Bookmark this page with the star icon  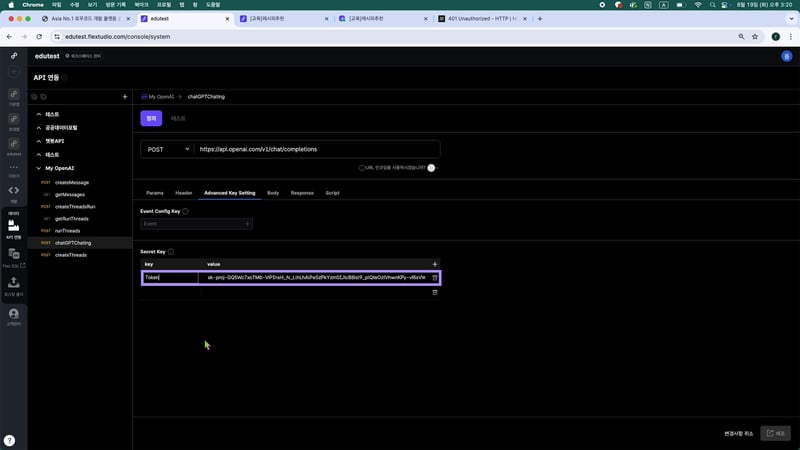pos(754,36)
